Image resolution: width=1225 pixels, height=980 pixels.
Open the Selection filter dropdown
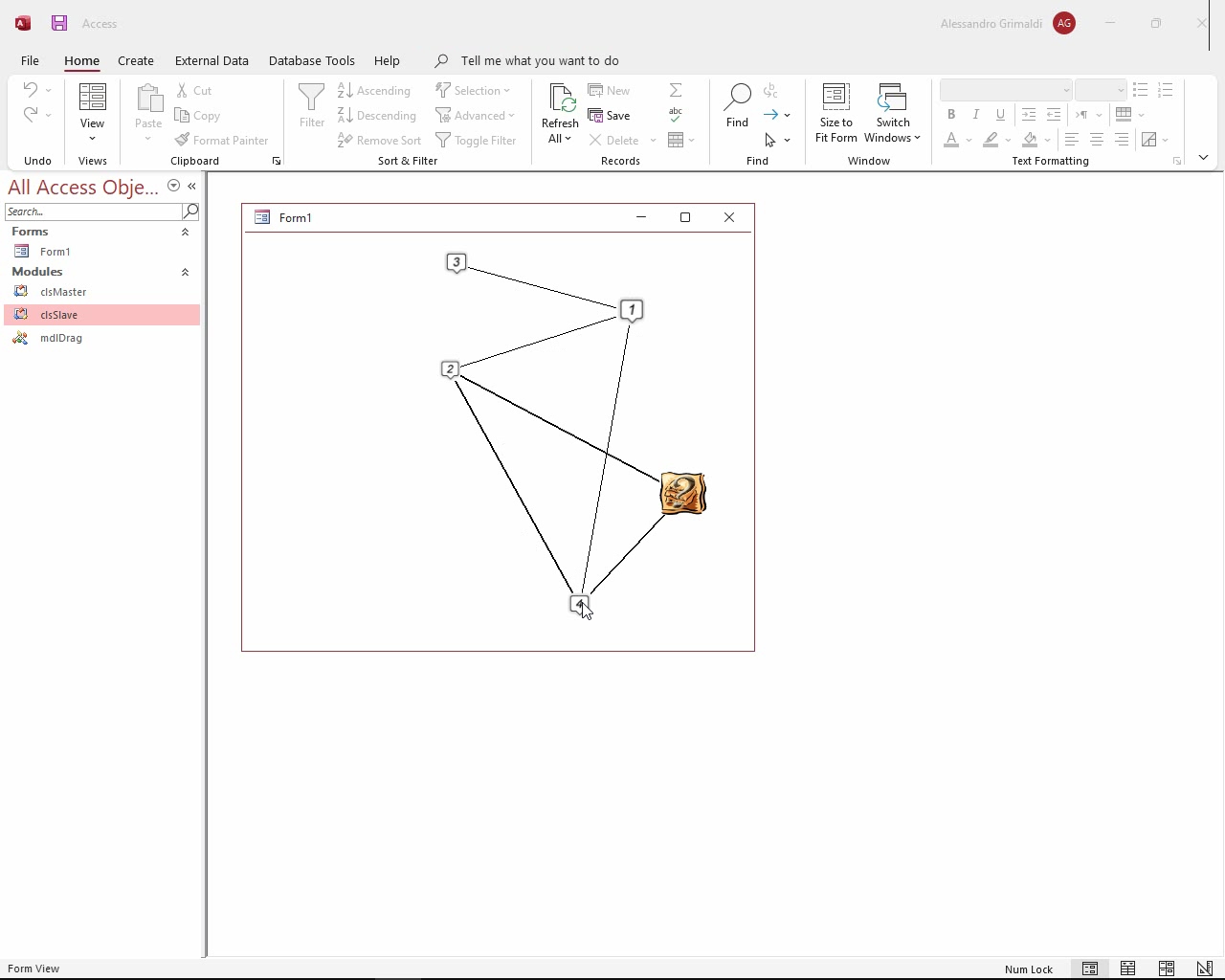tap(473, 90)
